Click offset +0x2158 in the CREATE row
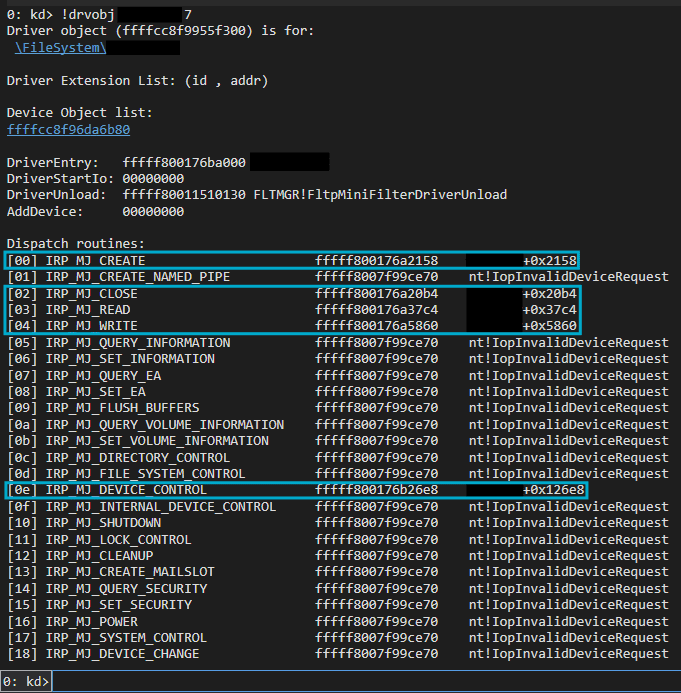This screenshot has height=693, width=681. (550, 260)
